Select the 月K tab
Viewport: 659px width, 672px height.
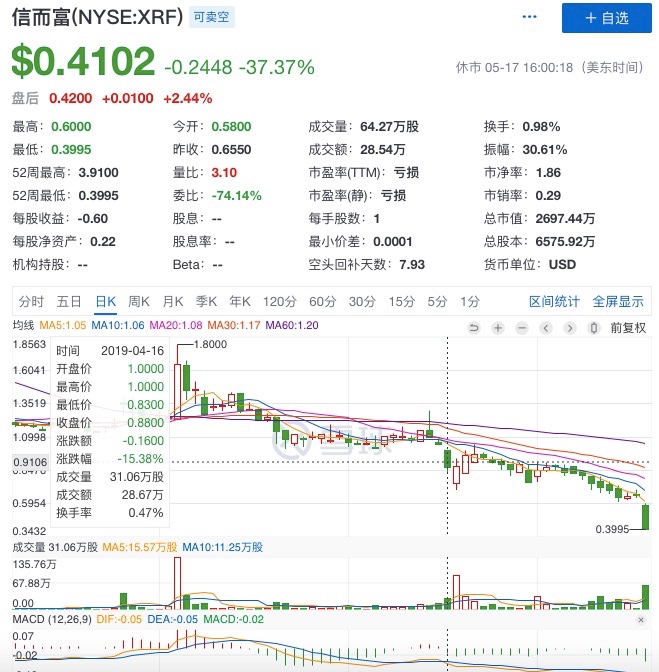(173, 302)
